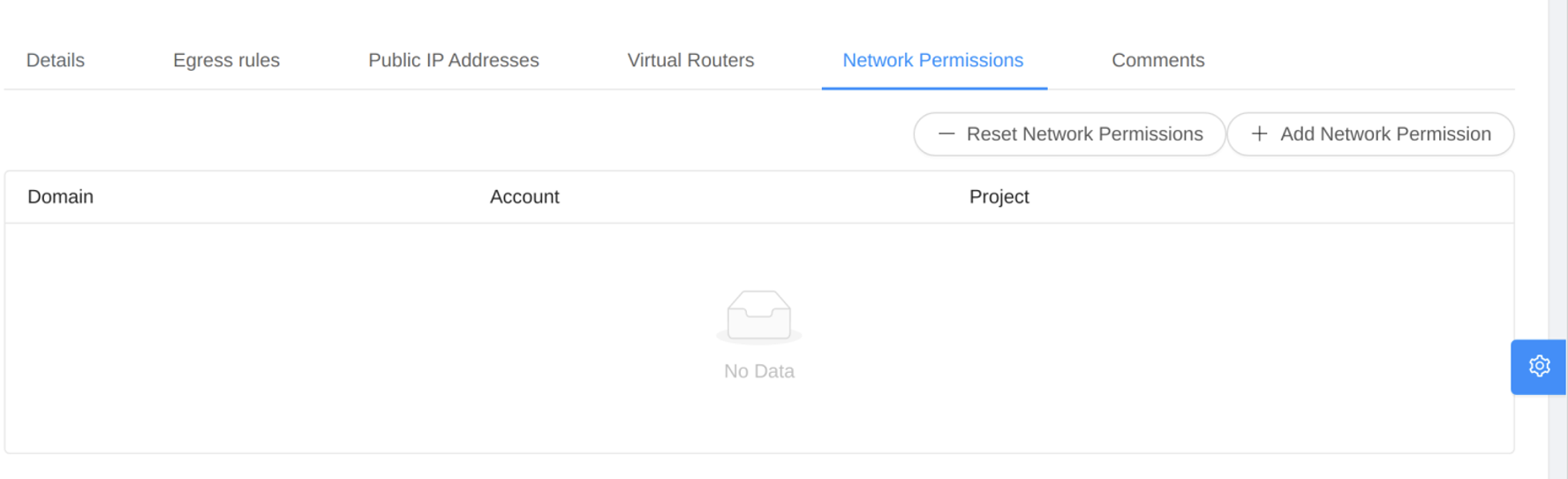Open the Comments tab

pos(1157,60)
